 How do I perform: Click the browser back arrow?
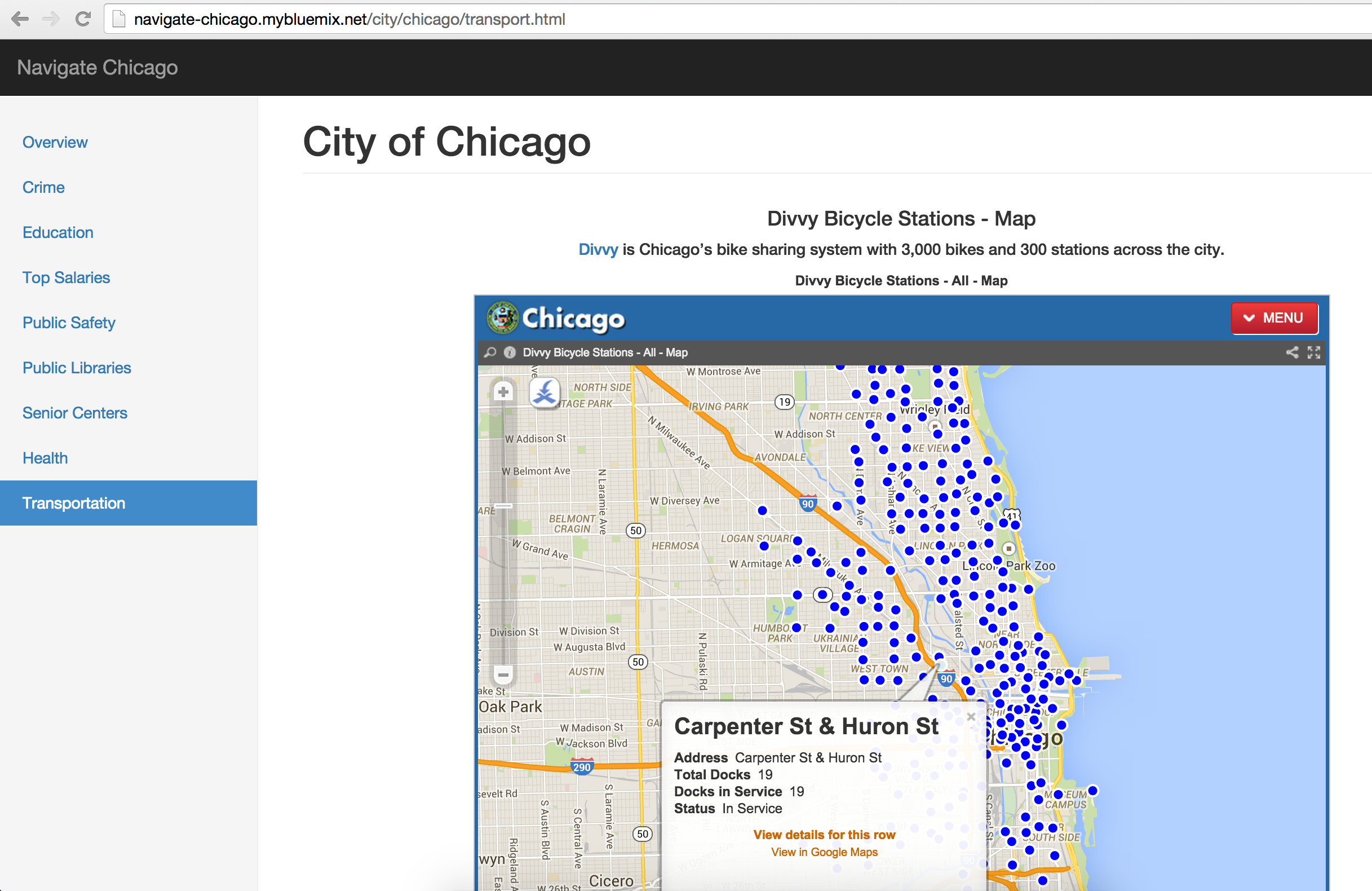point(20,19)
